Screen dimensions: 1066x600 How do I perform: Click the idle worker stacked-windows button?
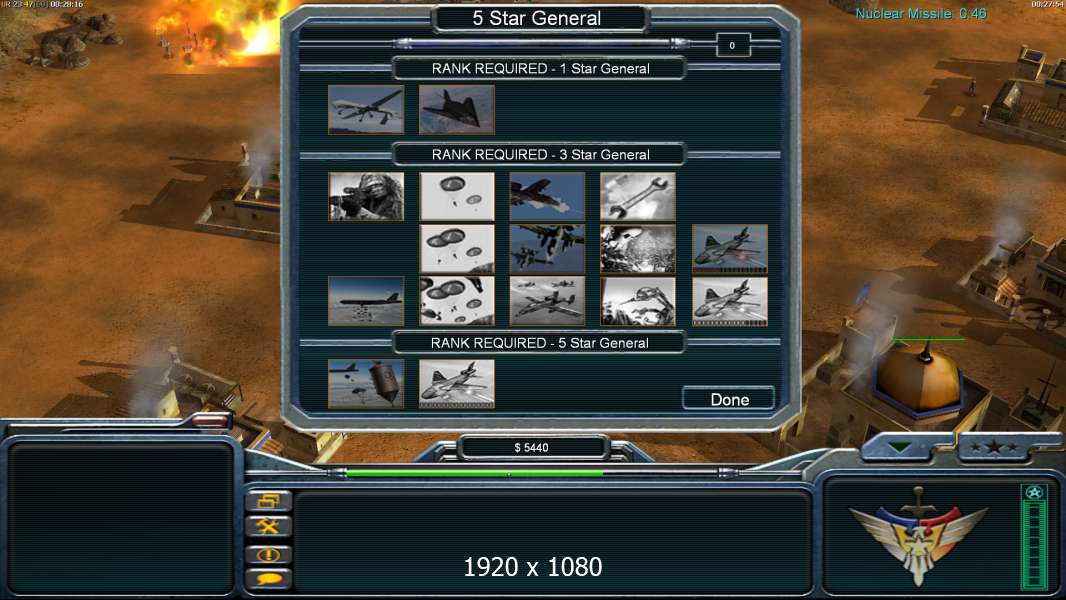(269, 501)
